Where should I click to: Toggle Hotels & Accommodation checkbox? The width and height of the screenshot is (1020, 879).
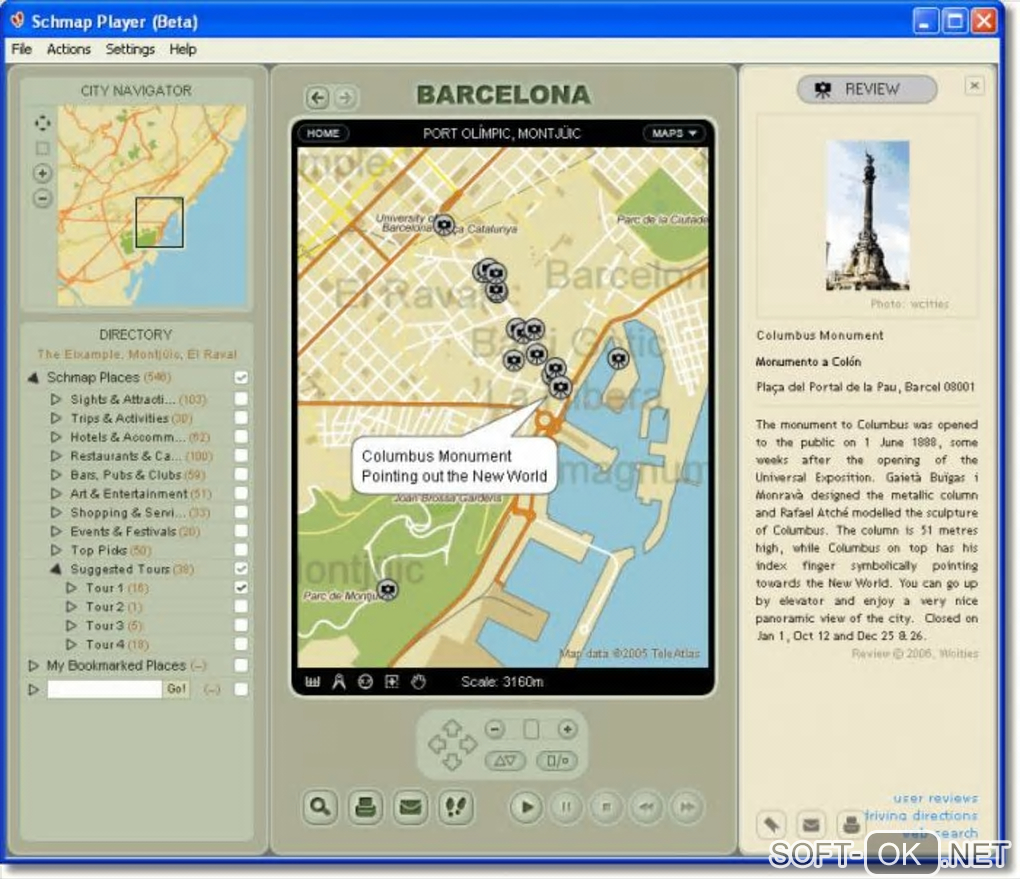tap(241, 436)
